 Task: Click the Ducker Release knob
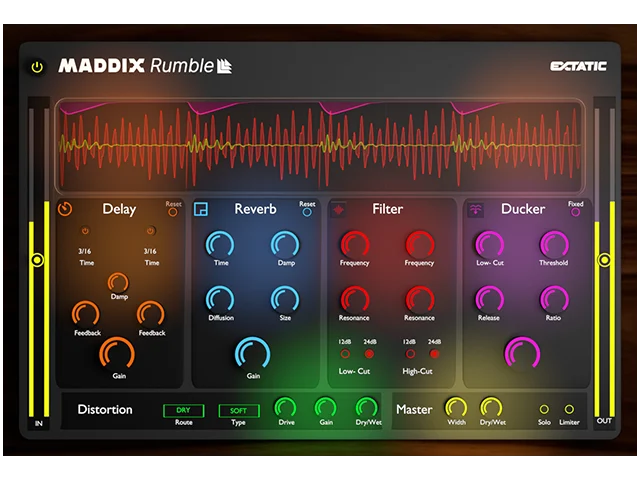tap(489, 300)
